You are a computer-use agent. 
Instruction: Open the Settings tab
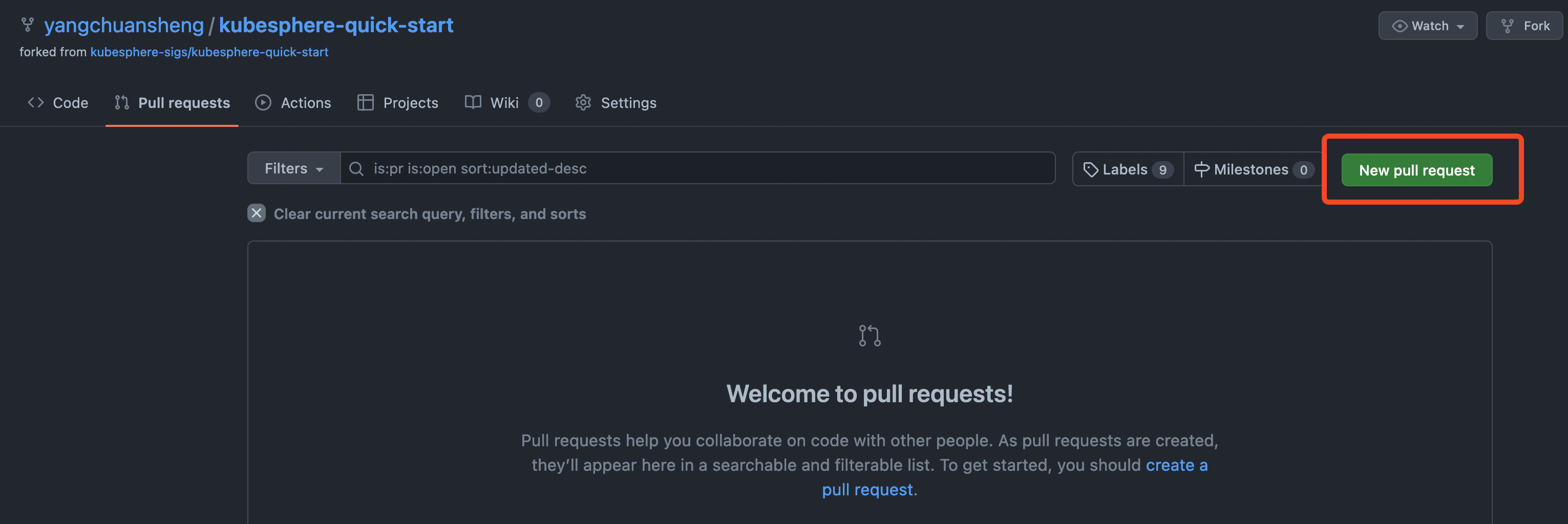(x=616, y=103)
